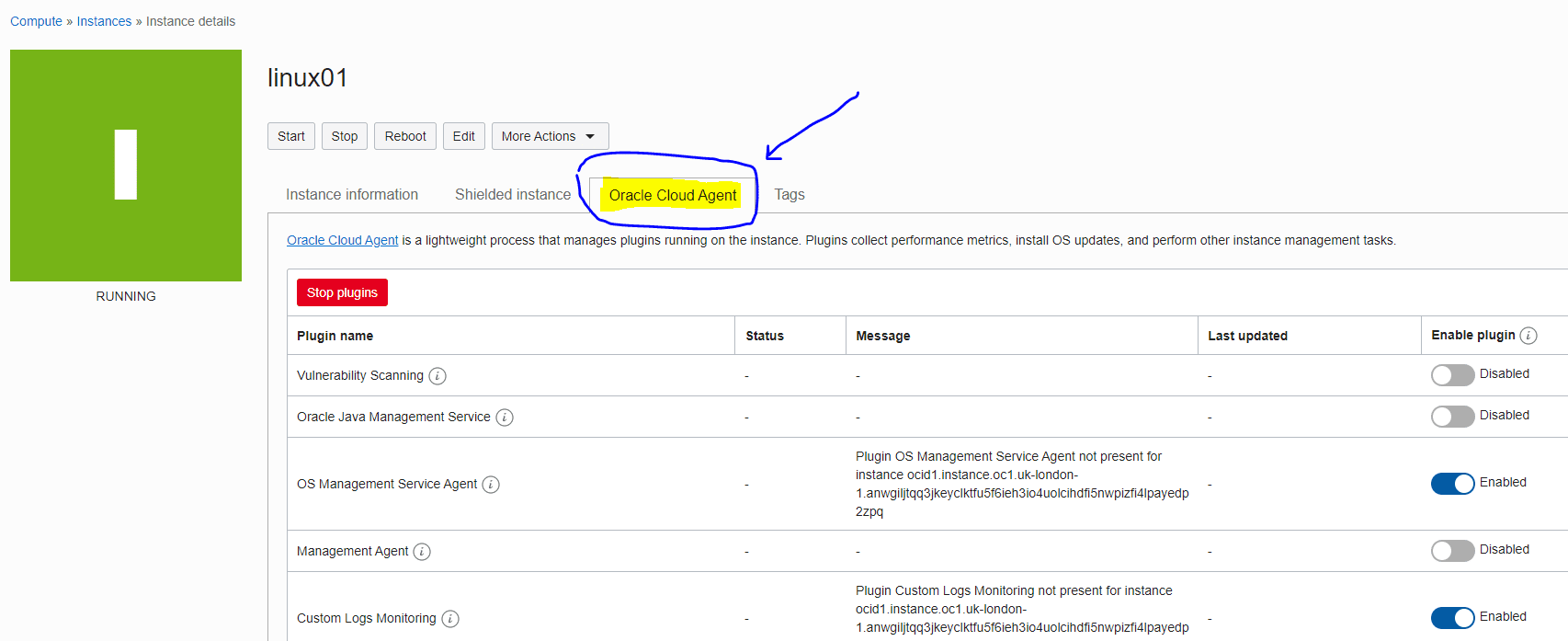Switch to Instance information tab
The image size is (1568, 641).
(x=352, y=194)
